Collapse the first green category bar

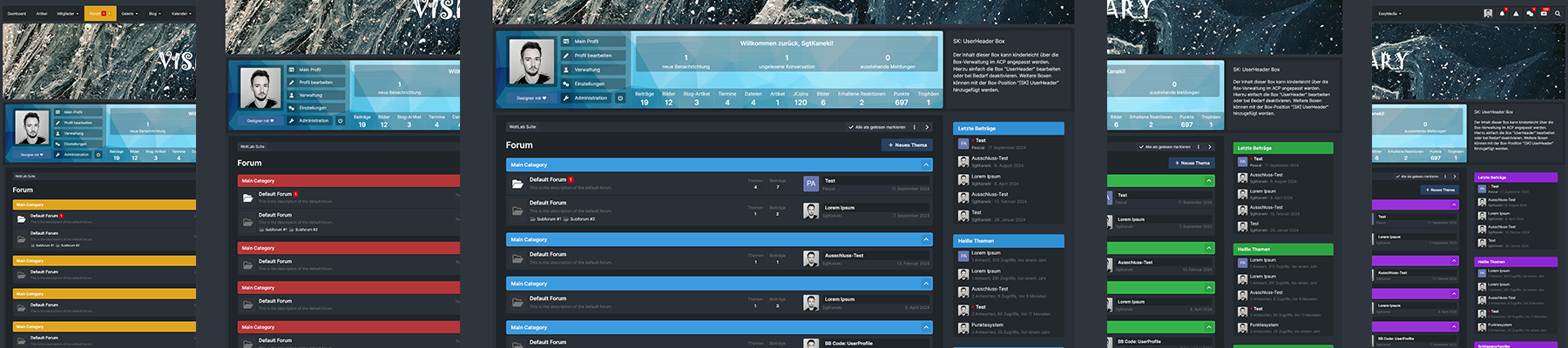(1209, 181)
